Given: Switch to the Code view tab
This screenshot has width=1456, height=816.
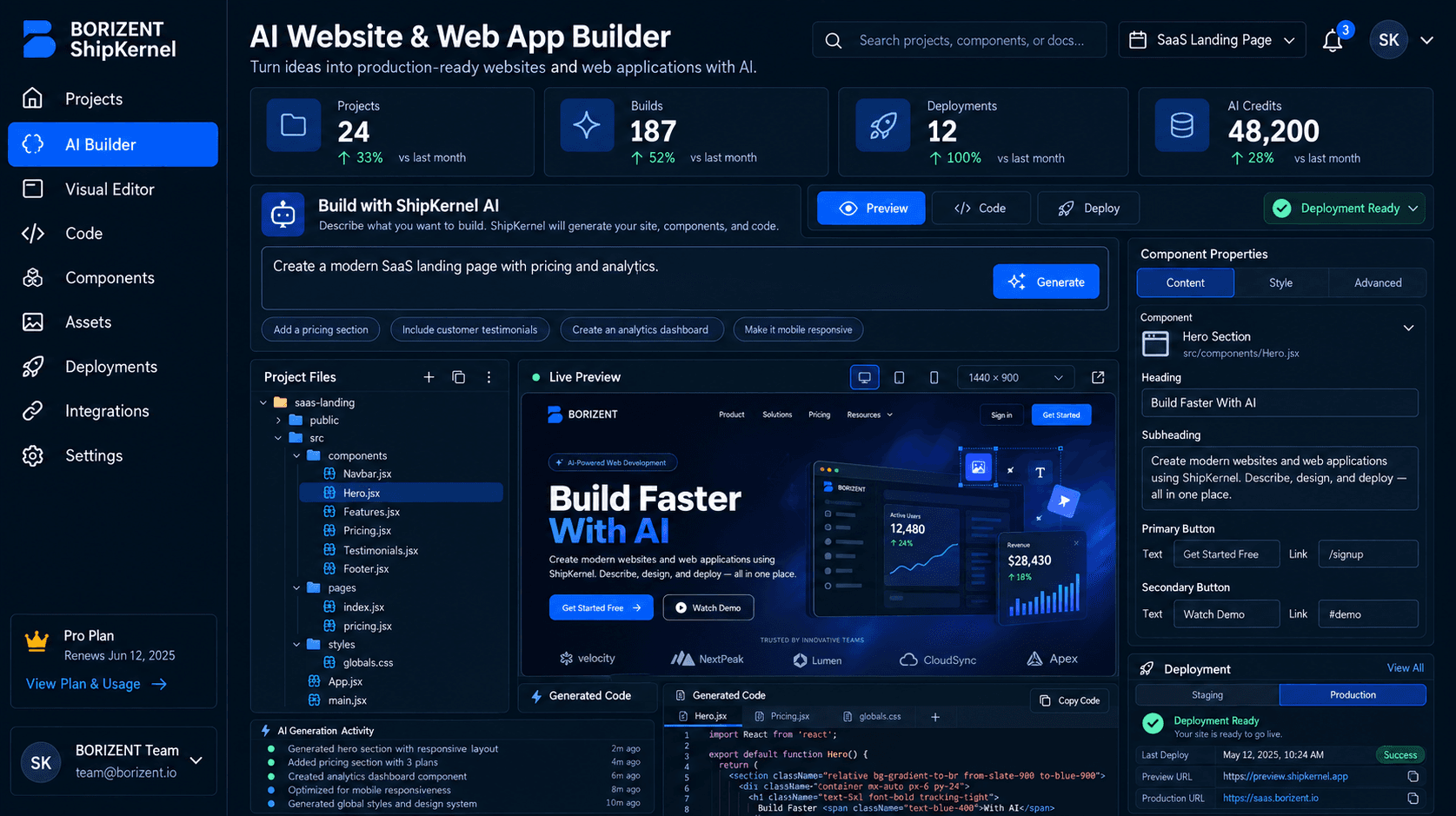Looking at the screenshot, I should [980, 209].
